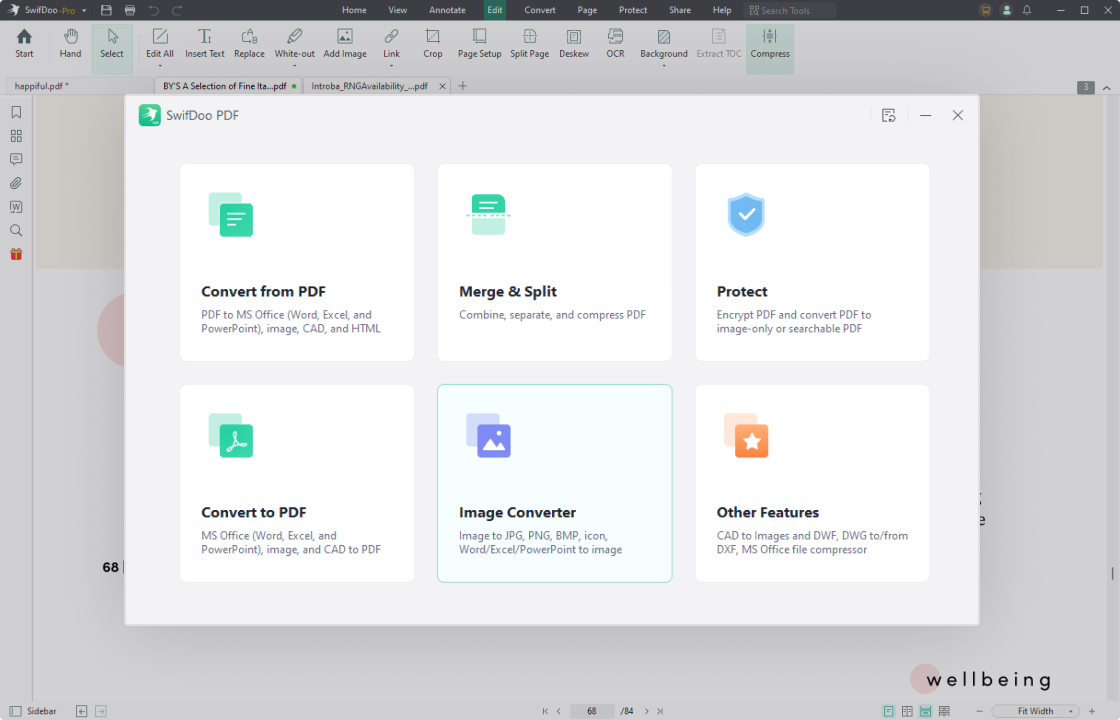Expand the White-out dropdown
The height and width of the screenshot is (720, 1120).
pos(294,66)
